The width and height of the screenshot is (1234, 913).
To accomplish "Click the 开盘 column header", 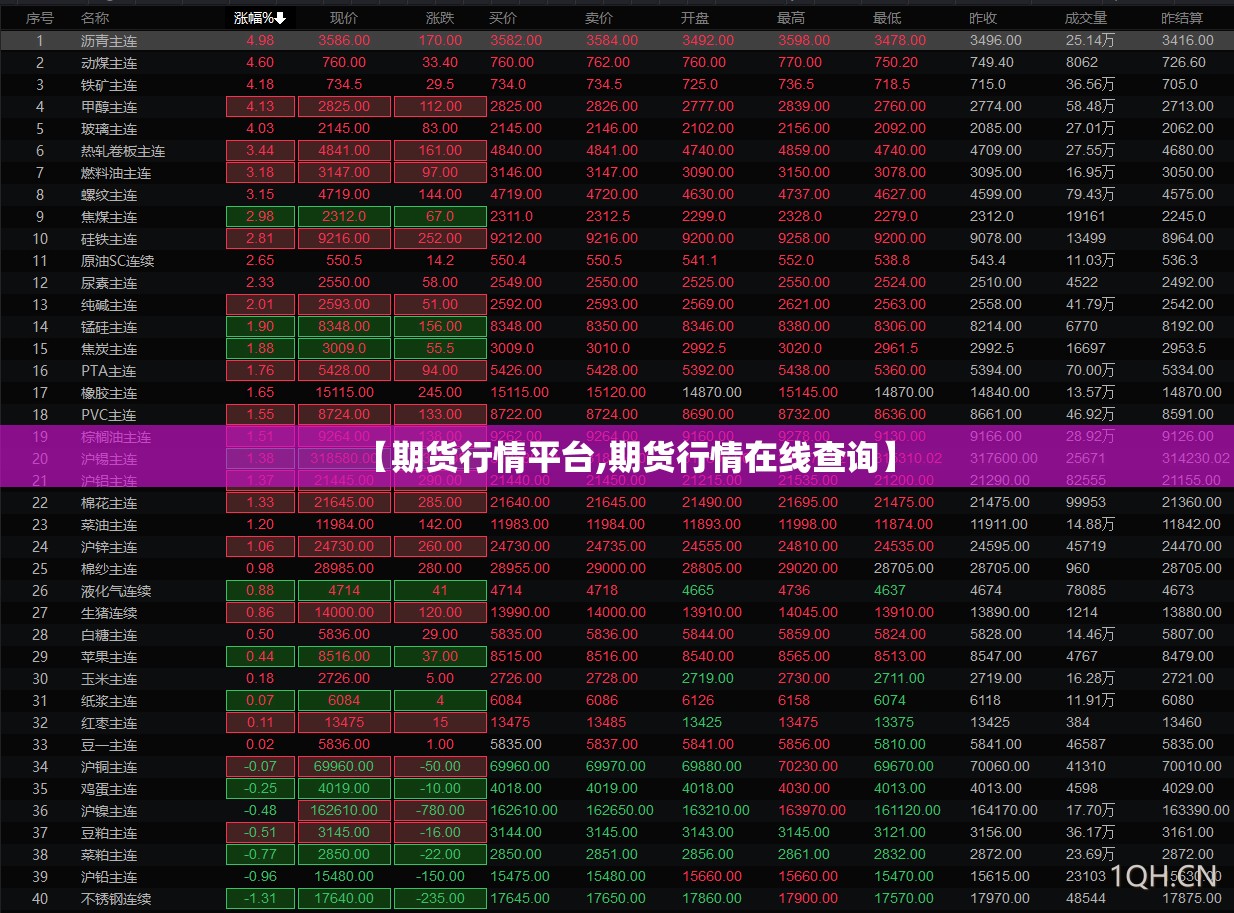I will (x=696, y=18).
